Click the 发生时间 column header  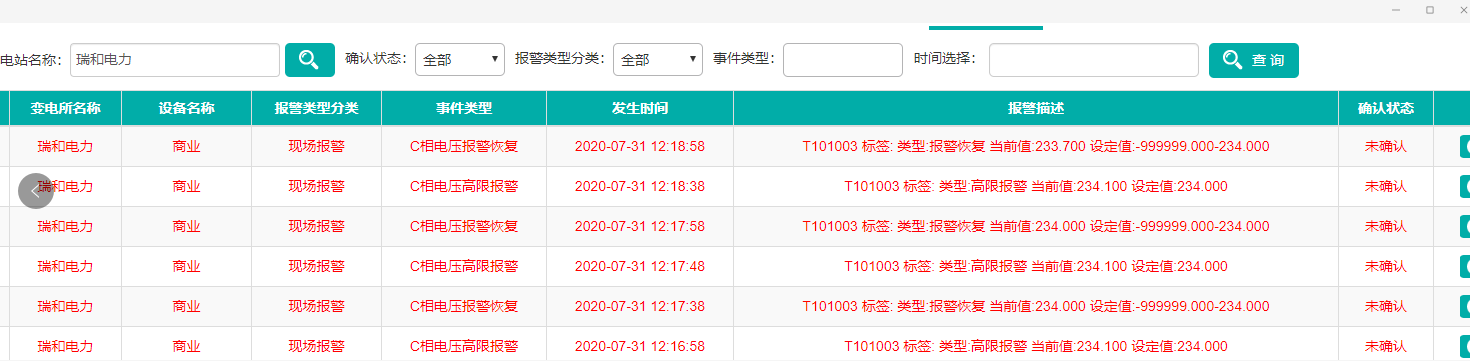640,108
